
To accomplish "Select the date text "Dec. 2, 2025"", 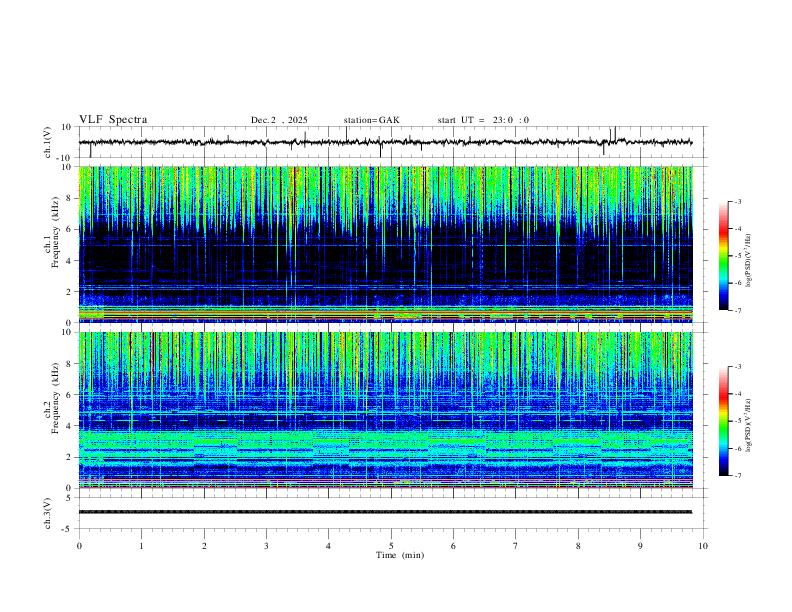I will (279, 120).
